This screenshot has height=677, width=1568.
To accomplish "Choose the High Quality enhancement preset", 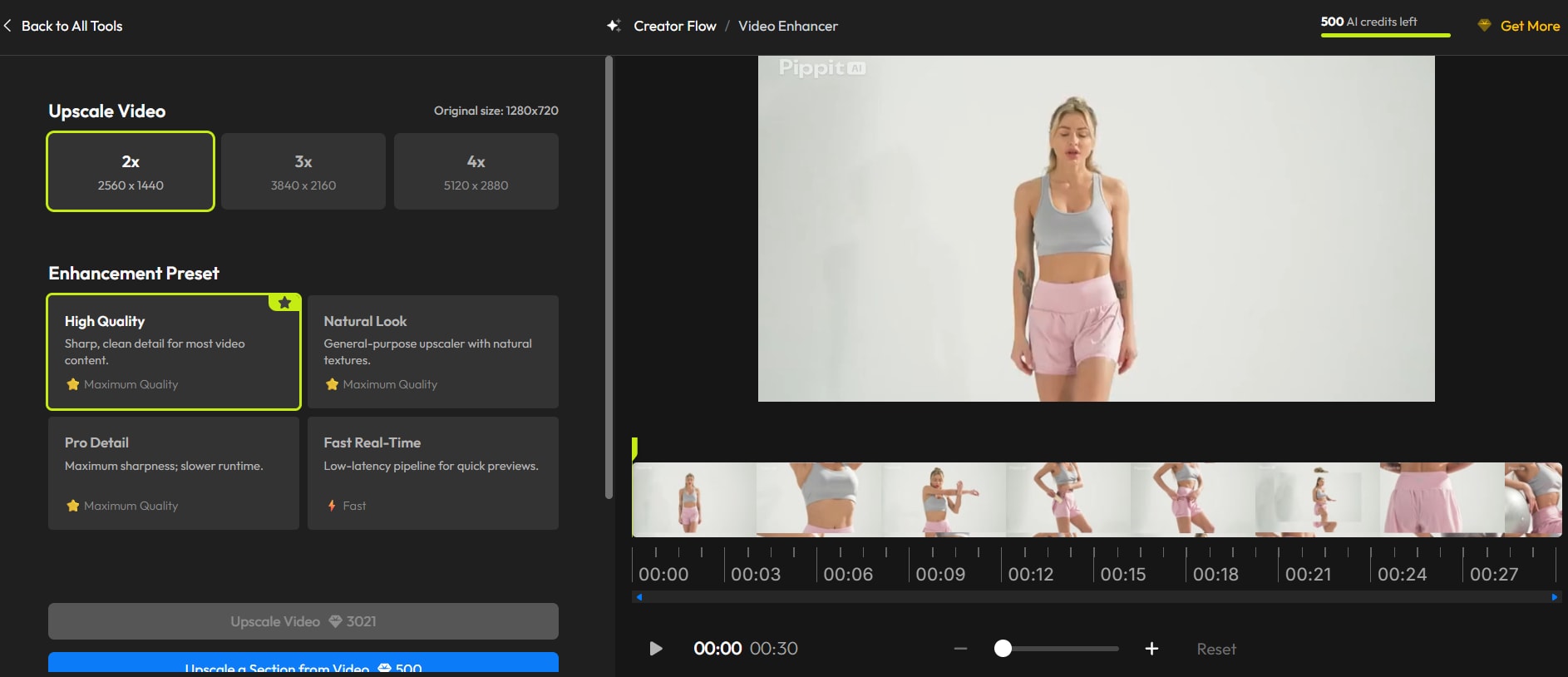I will click(174, 352).
